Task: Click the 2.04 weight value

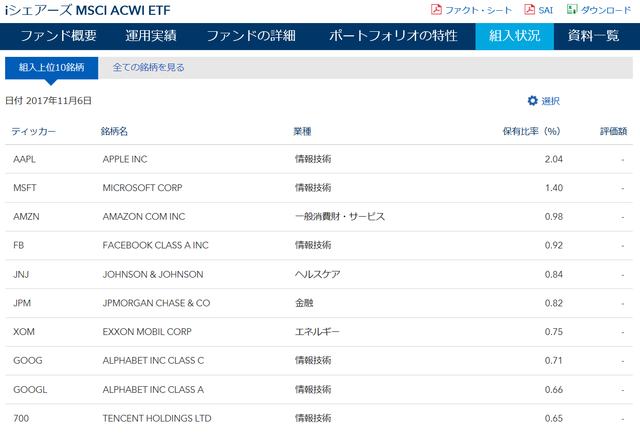Action: [553, 159]
